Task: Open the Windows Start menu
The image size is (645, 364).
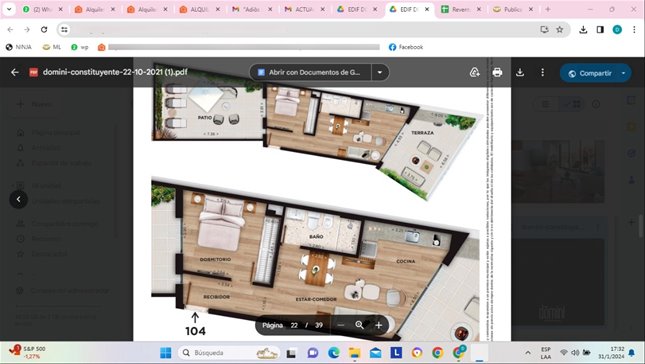Action: coord(166,352)
